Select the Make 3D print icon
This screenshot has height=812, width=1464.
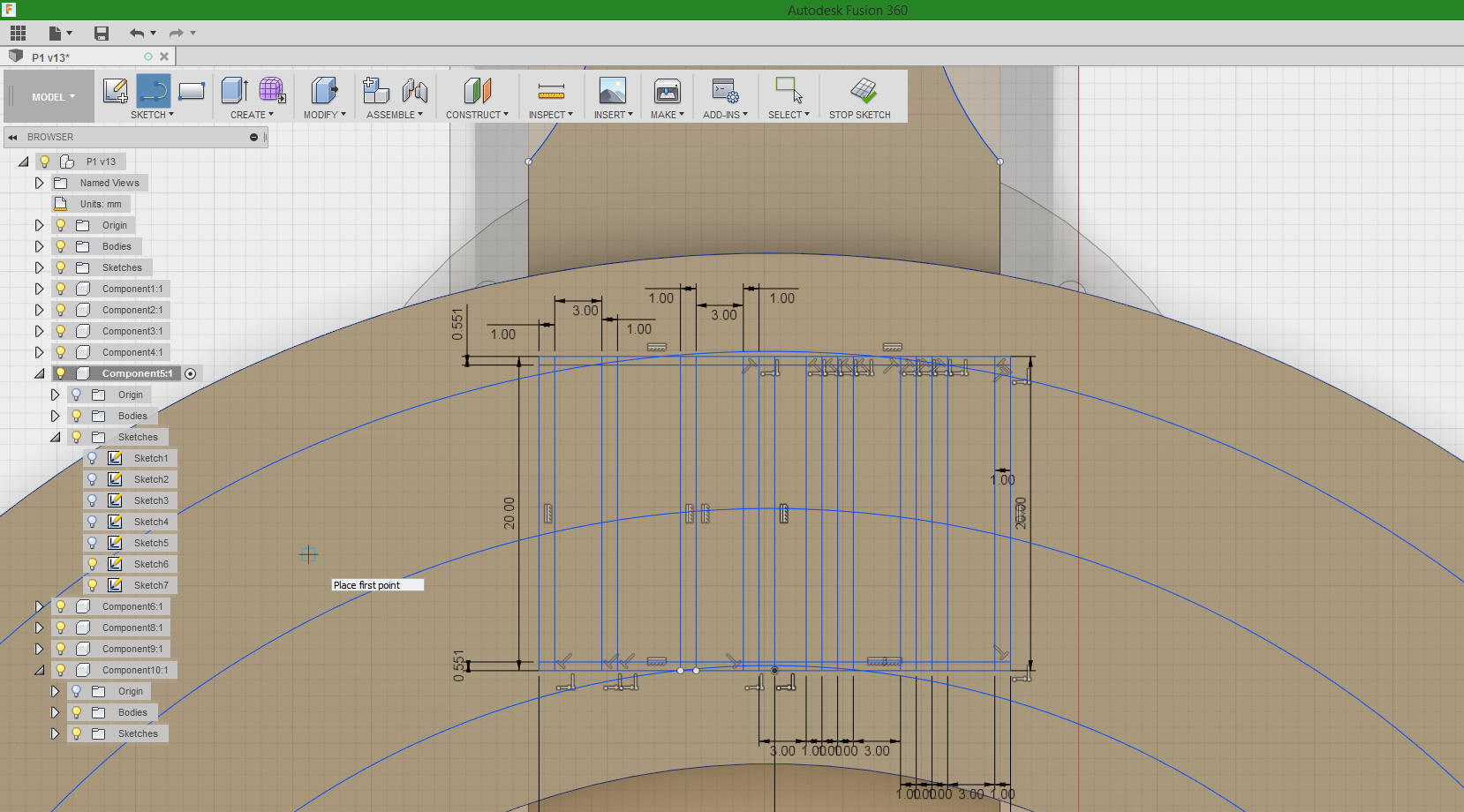click(667, 90)
